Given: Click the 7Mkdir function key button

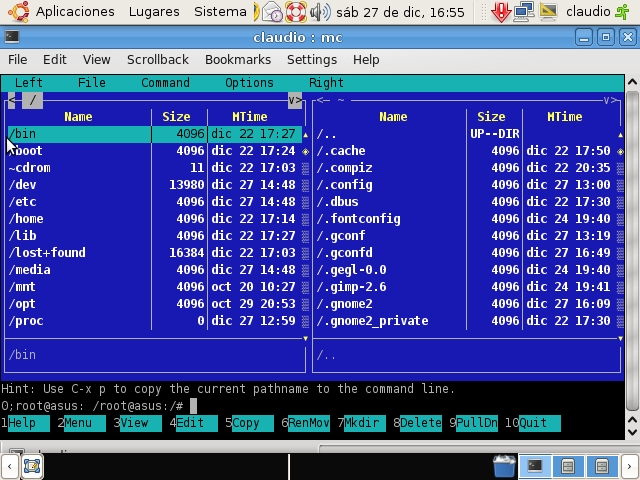Looking at the screenshot, I should pos(361,423).
